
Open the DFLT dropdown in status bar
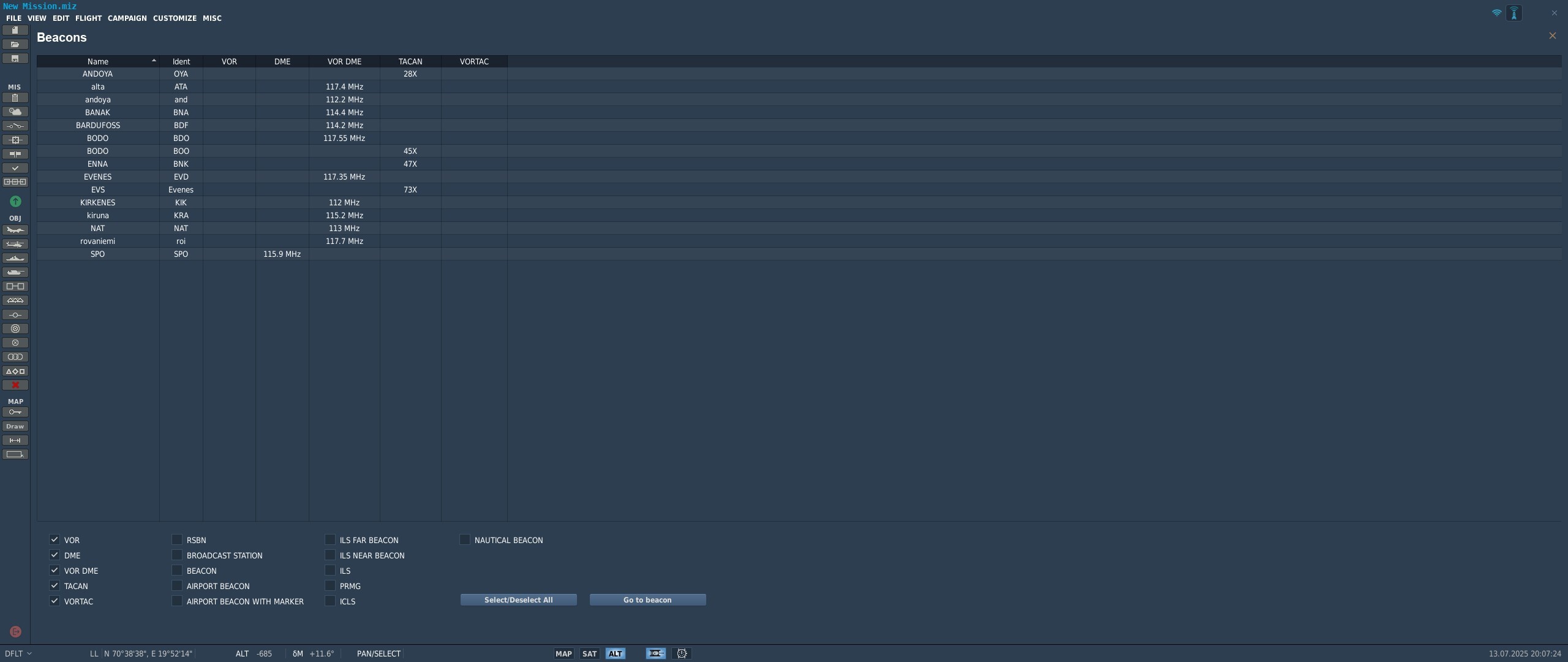[x=18, y=653]
